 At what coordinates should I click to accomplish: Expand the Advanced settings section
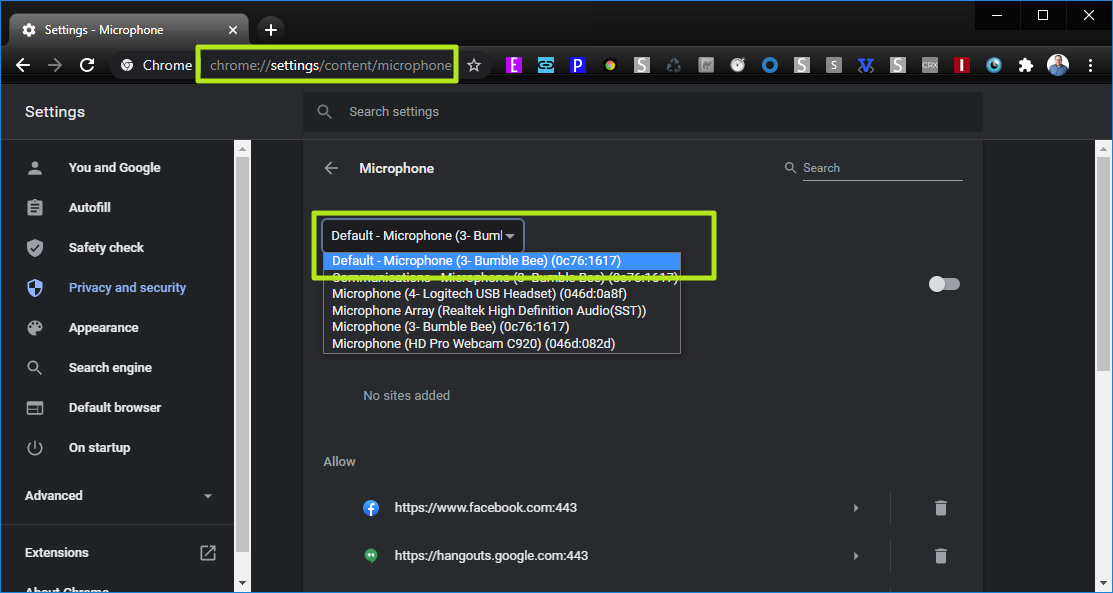[x=118, y=496]
